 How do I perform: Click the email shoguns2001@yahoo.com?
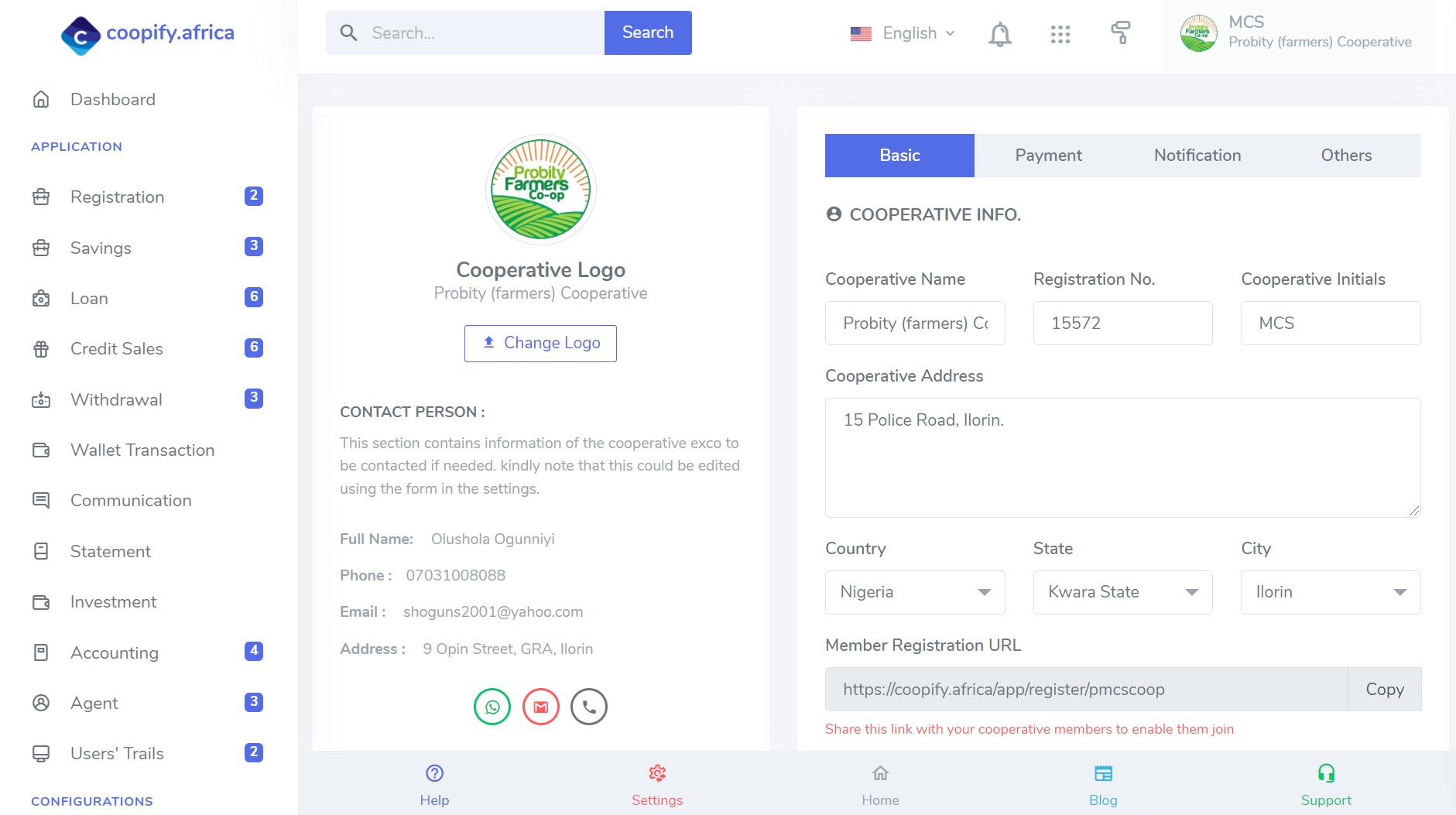(493, 611)
